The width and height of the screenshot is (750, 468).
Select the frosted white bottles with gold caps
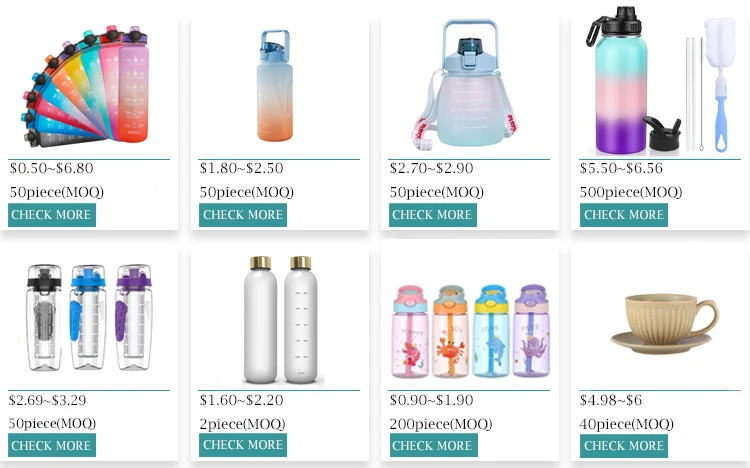[279, 320]
